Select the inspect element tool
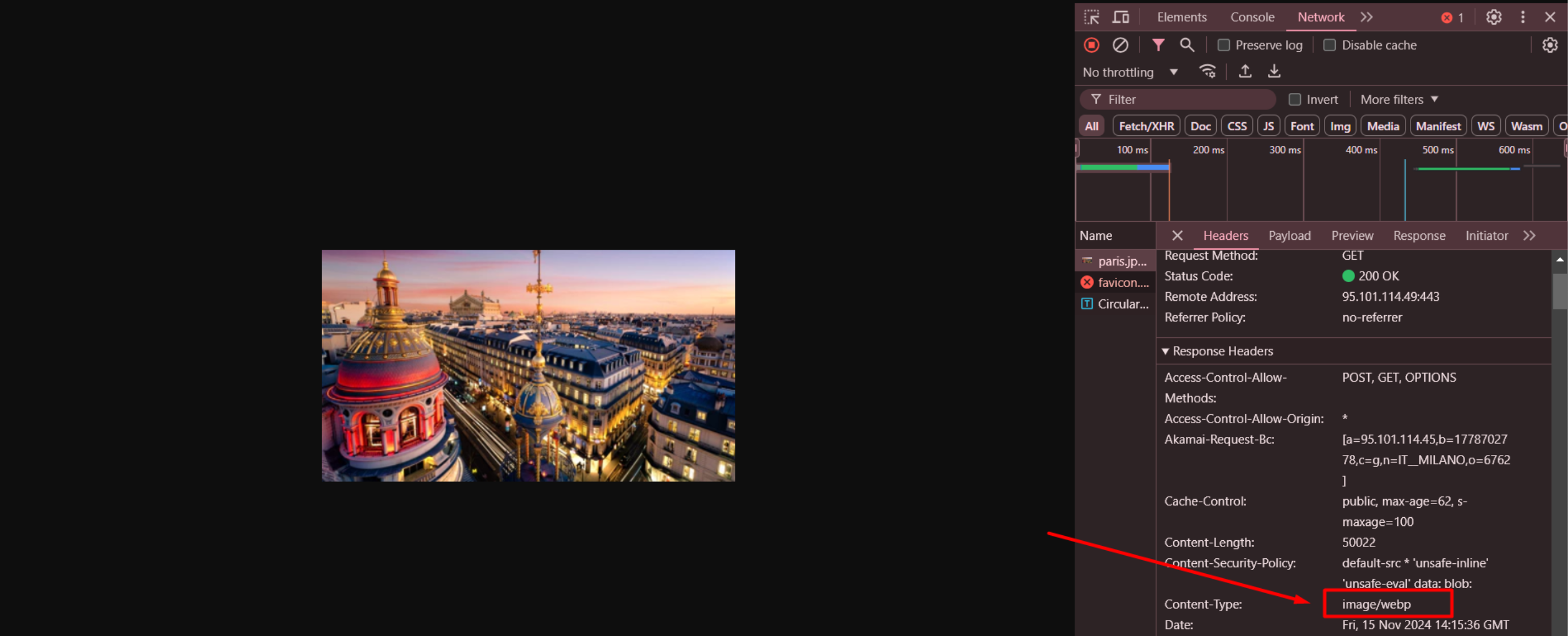 (1091, 17)
